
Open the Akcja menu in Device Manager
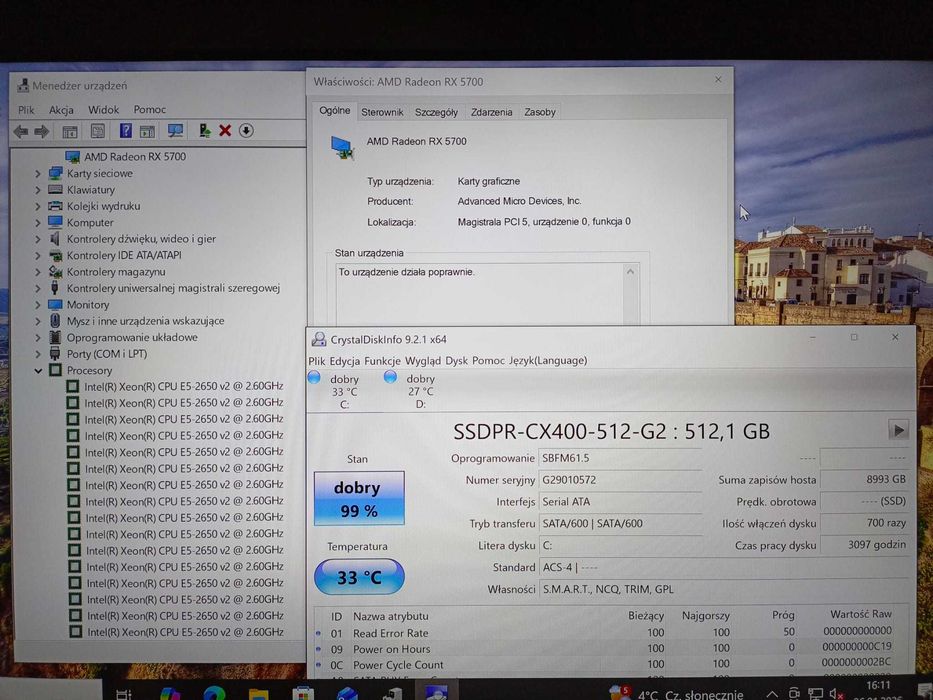[x=61, y=110]
